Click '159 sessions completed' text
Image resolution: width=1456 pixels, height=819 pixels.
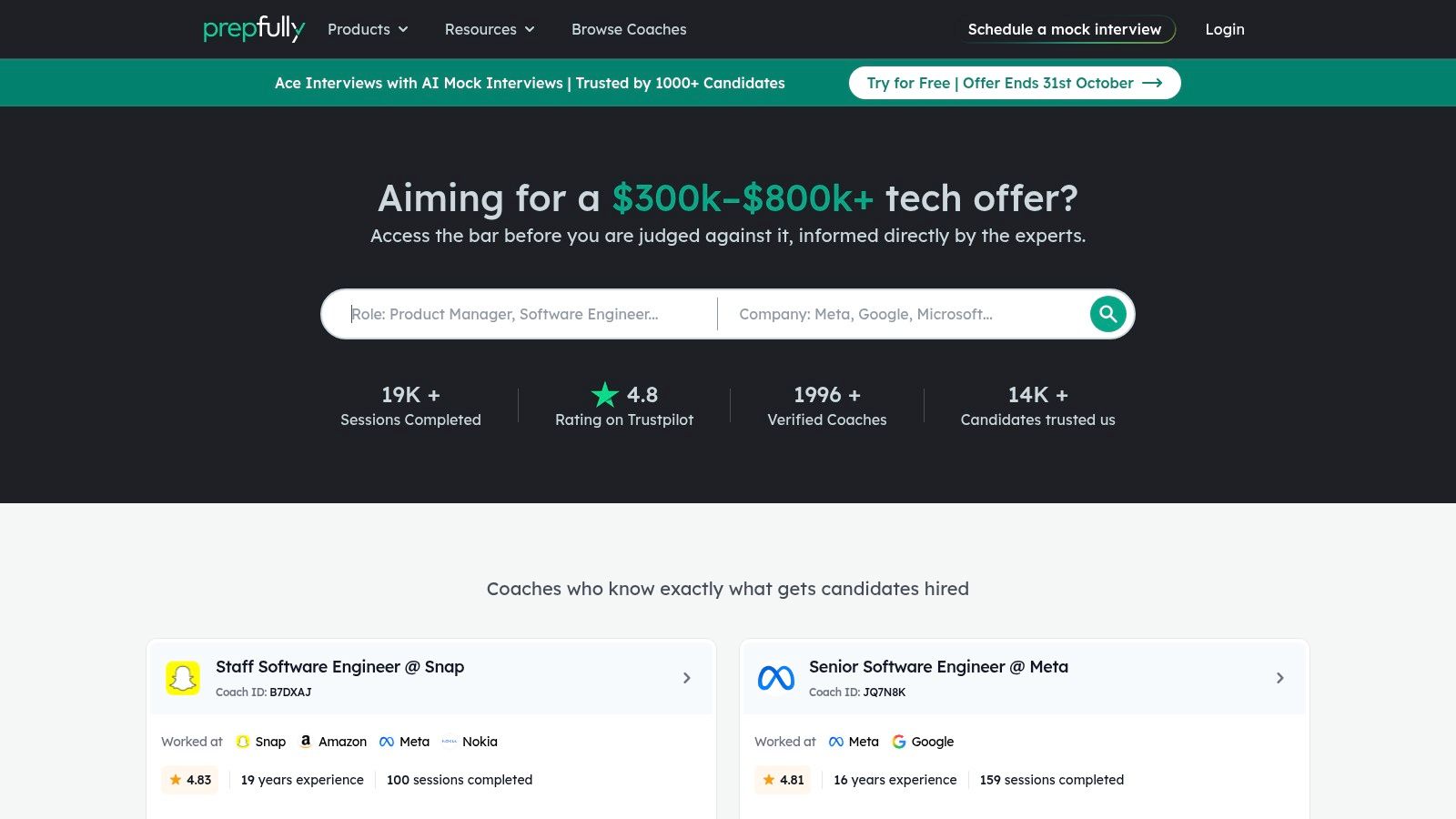1052,780
